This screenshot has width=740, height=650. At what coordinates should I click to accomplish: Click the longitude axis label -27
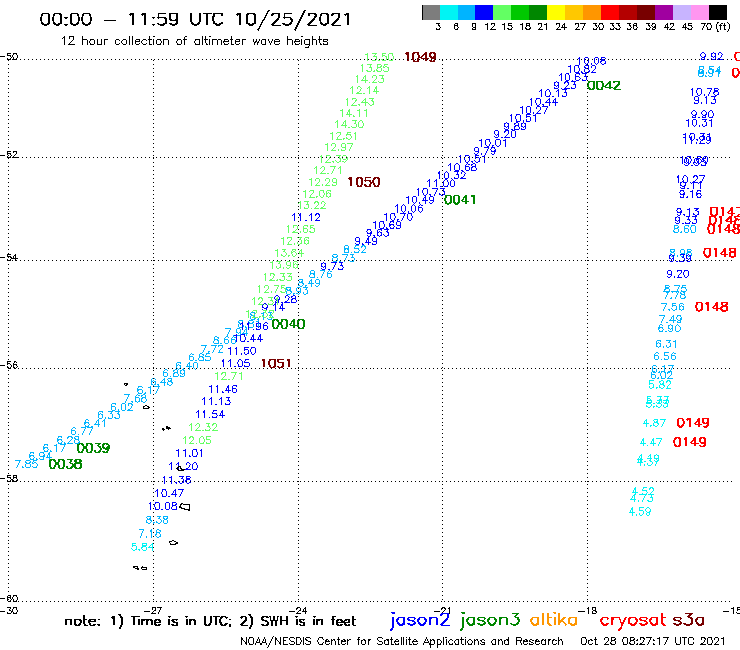(x=153, y=610)
